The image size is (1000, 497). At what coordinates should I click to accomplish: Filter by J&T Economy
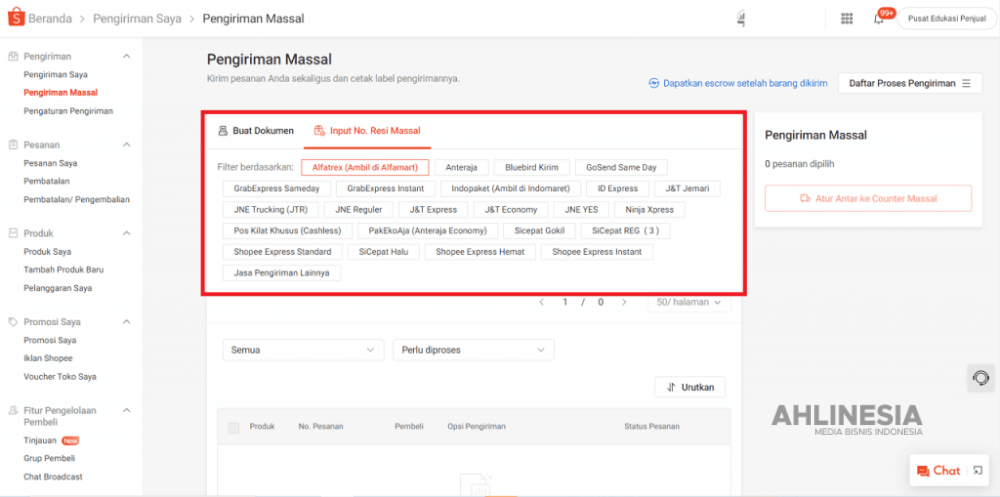click(510, 209)
